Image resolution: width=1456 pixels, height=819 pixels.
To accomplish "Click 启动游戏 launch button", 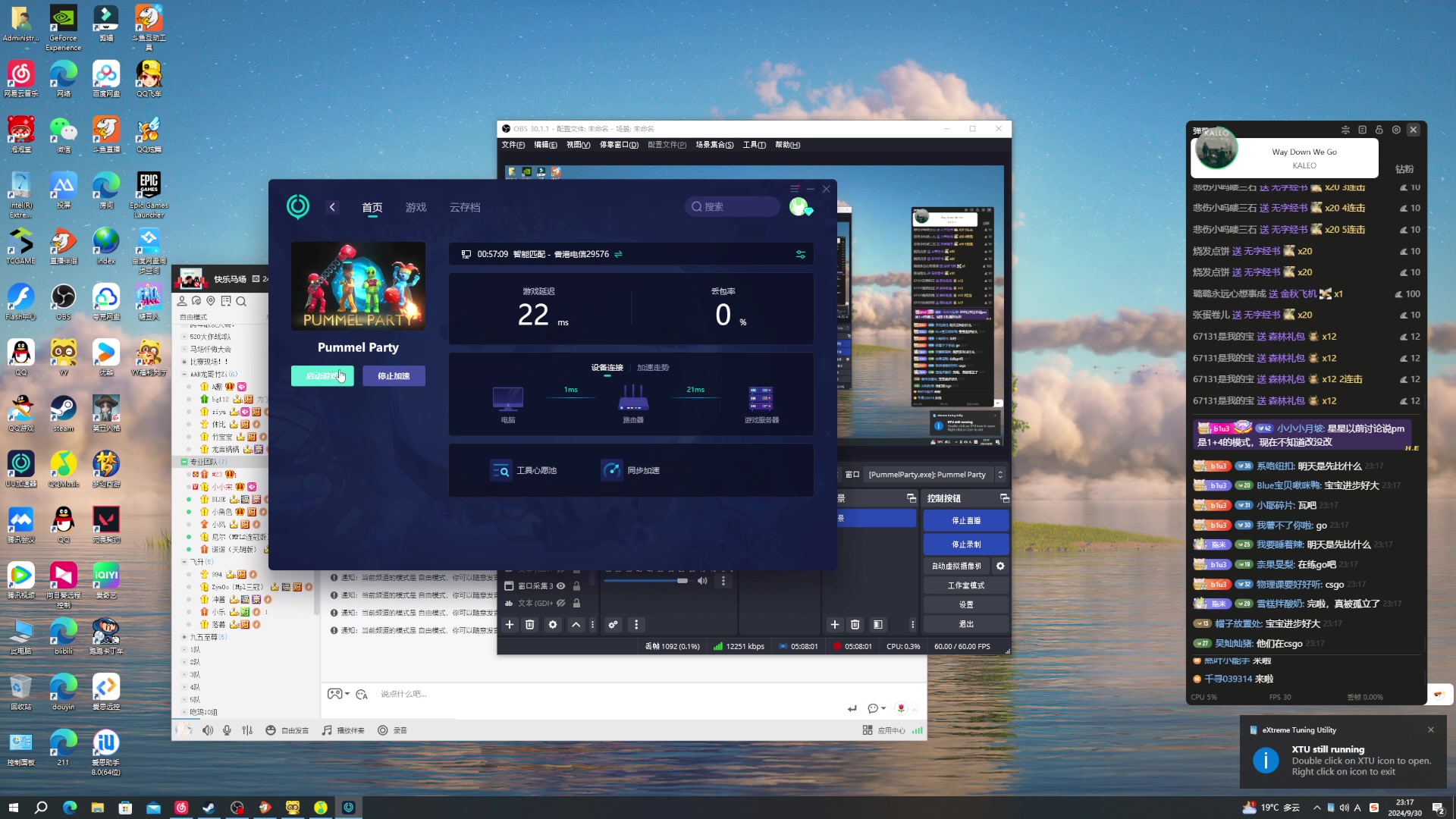I will 322,376.
